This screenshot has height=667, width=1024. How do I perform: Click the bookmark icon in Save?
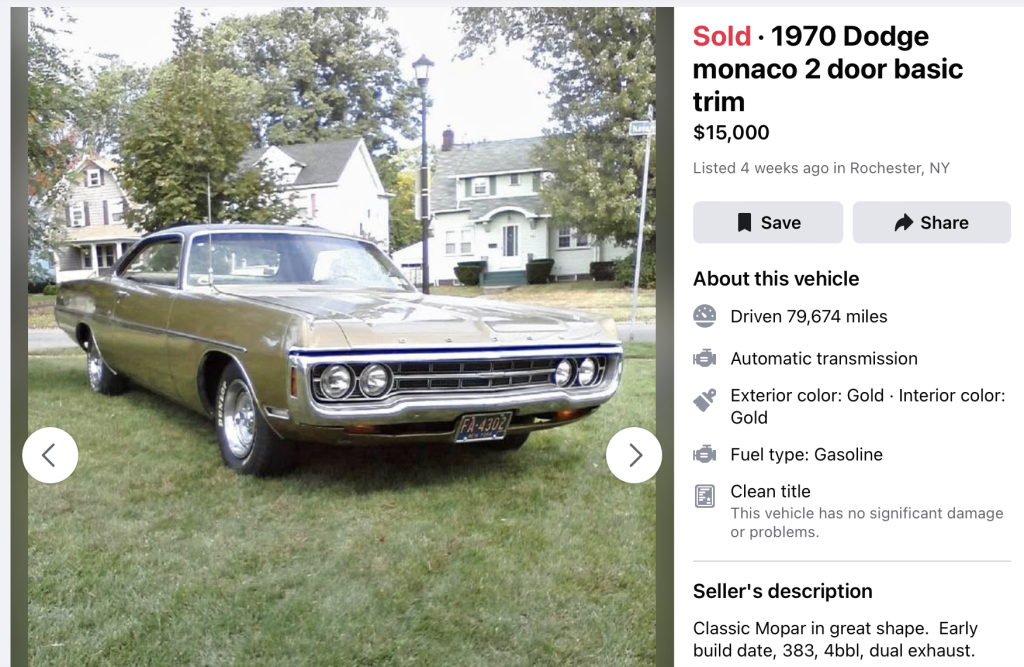coord(744,222)
